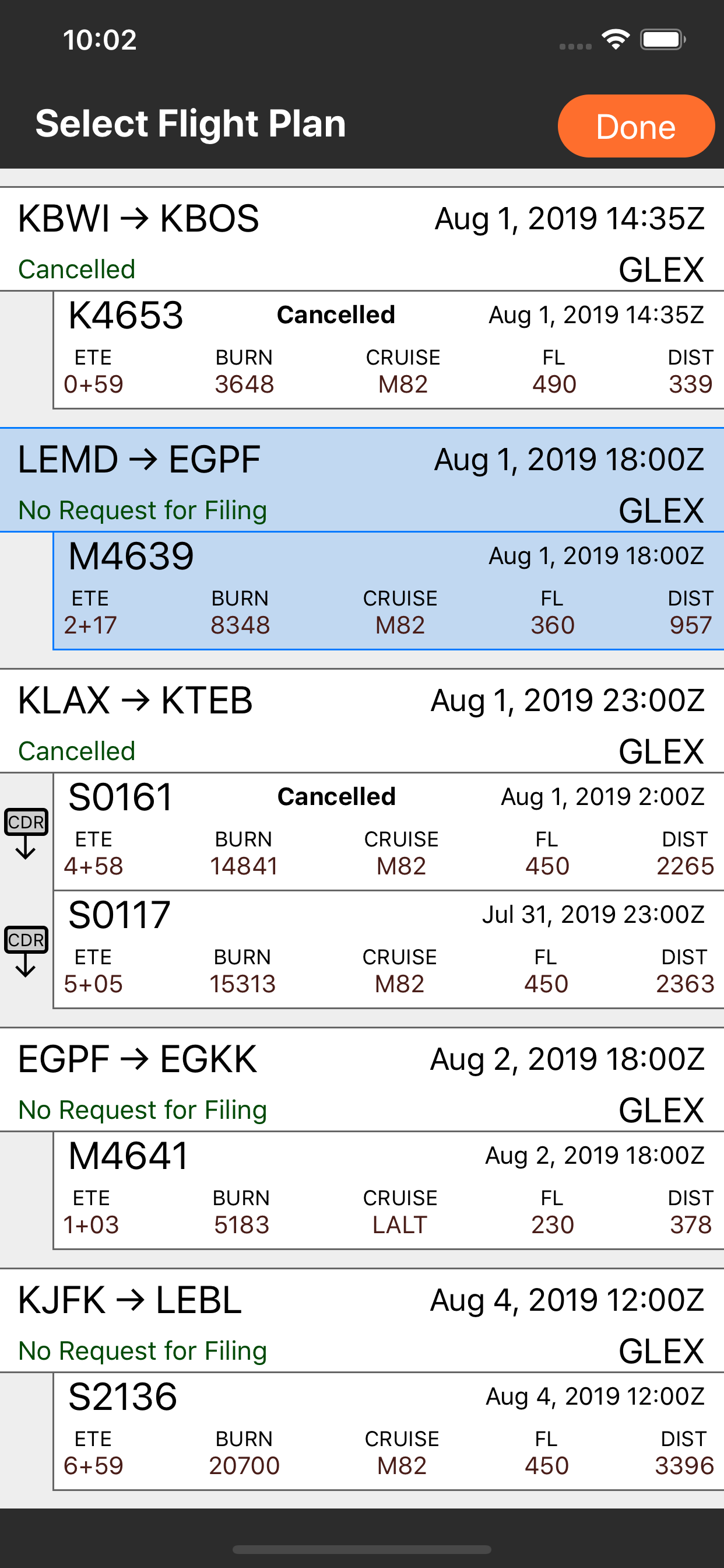Choose flight plan M4641
This screenshot has height=1568, width=724.
[x=388, y=1191]
